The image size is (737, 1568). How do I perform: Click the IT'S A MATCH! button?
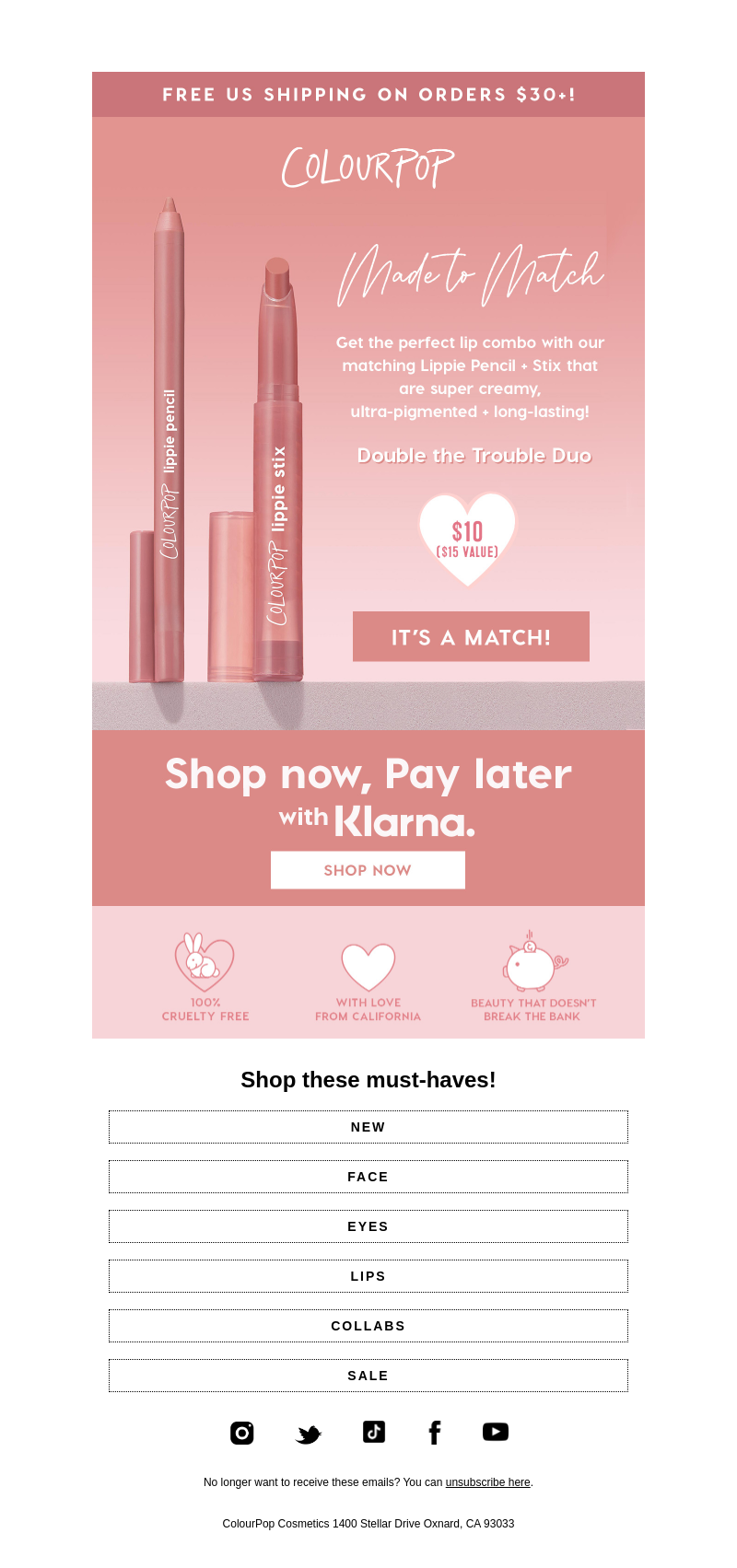pyautogui.click(x=471, y=636)
